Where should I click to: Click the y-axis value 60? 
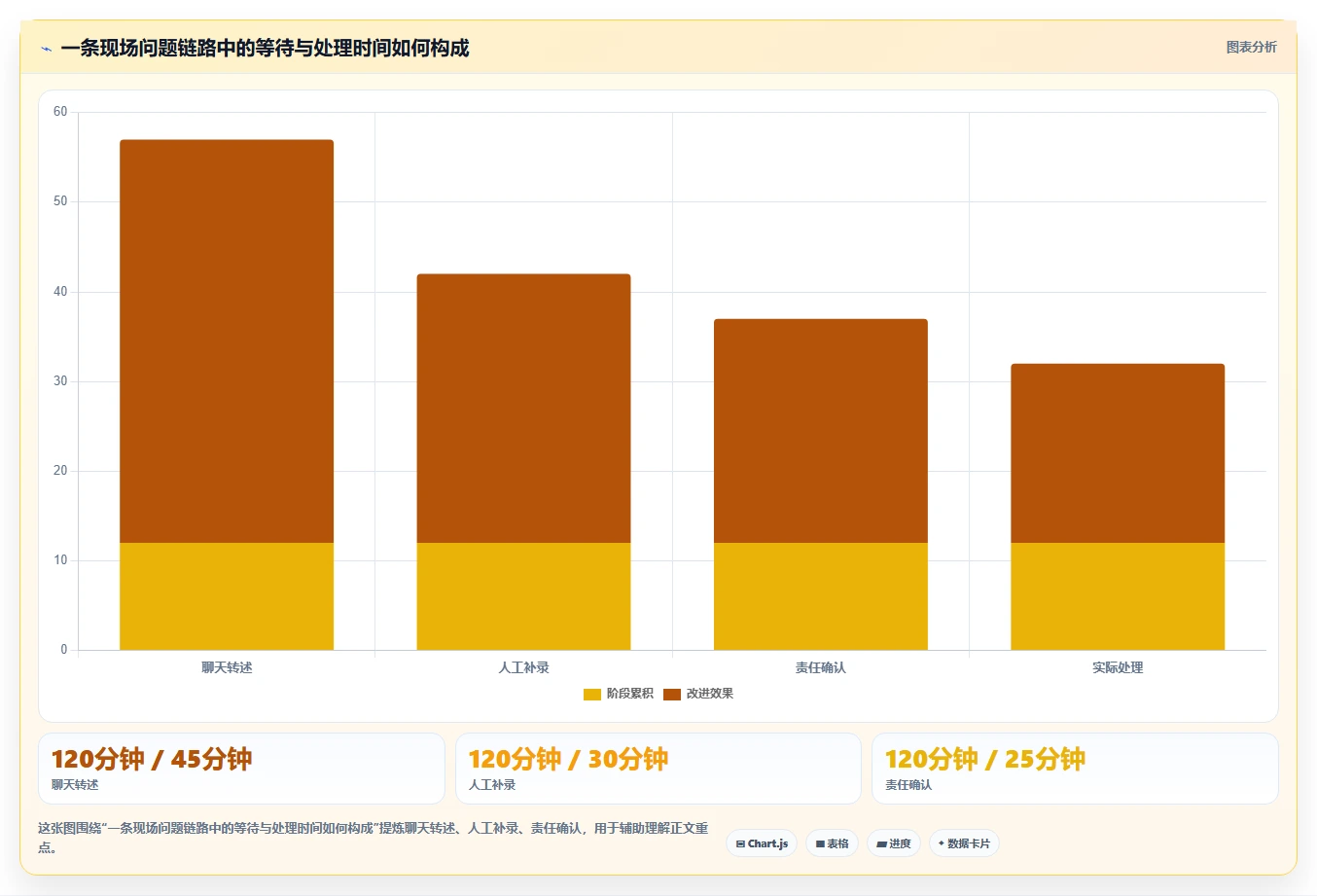pyautogui.click(x=60, y=112)
